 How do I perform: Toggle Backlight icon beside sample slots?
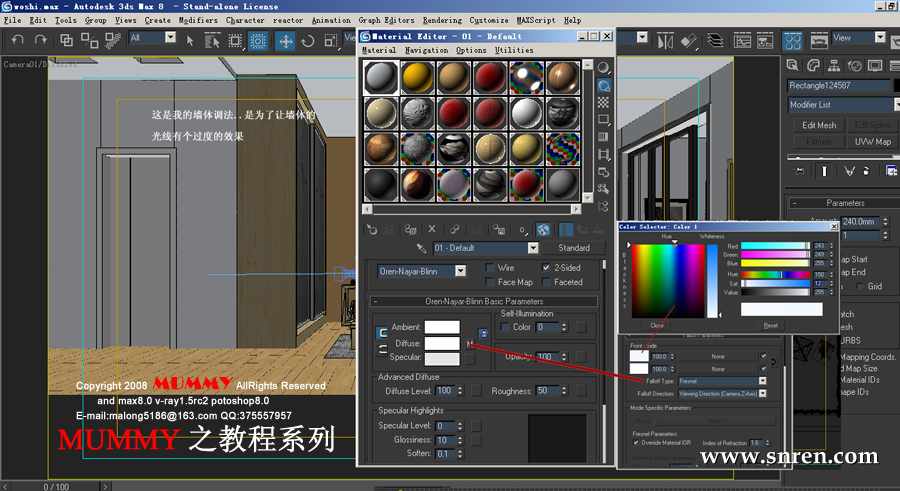603,86
